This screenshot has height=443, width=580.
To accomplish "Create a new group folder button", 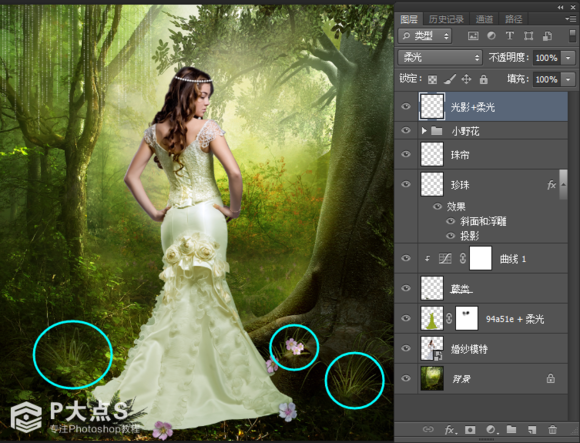I will [x=512, y=429].
